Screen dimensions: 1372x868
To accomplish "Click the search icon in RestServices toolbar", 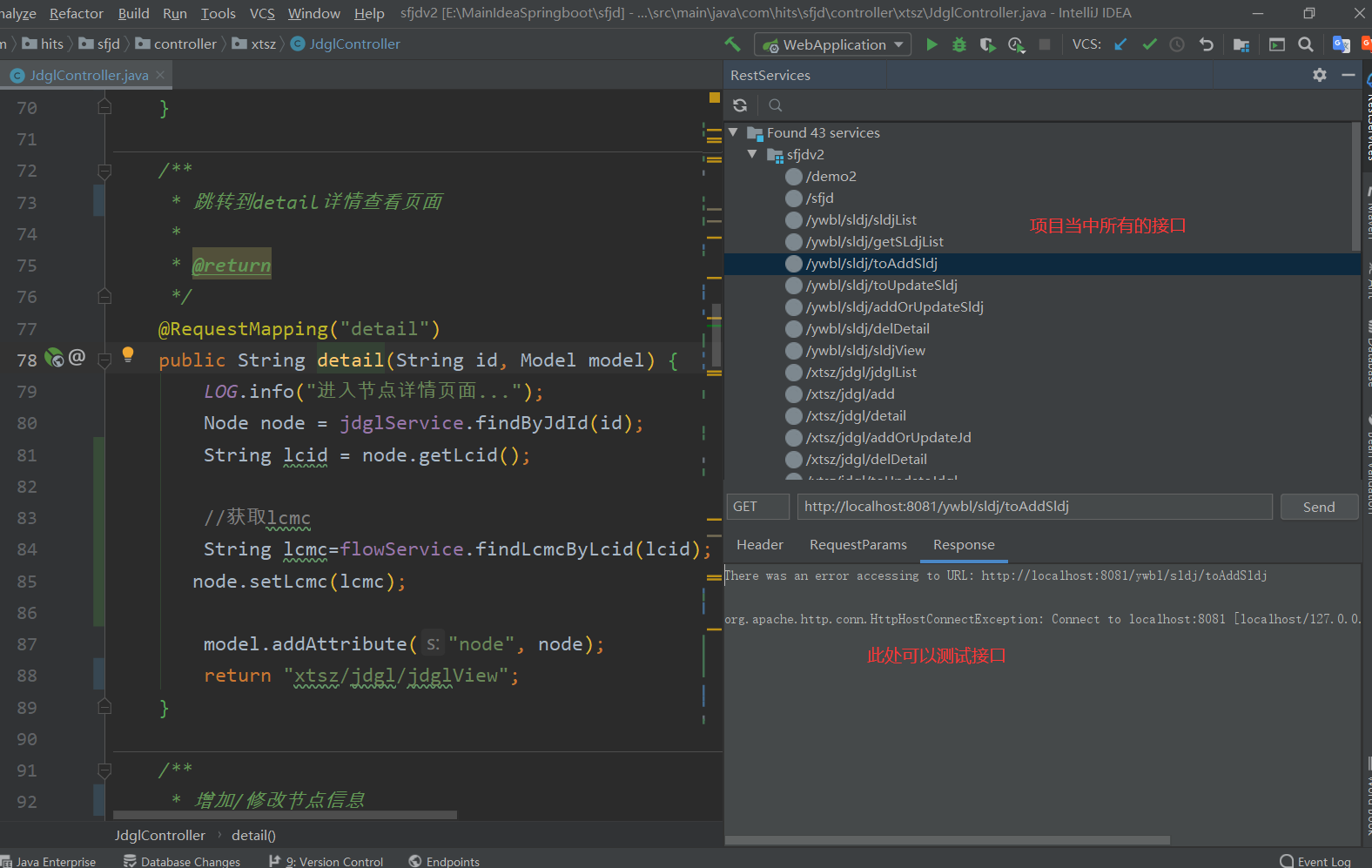I will [776, 105].
